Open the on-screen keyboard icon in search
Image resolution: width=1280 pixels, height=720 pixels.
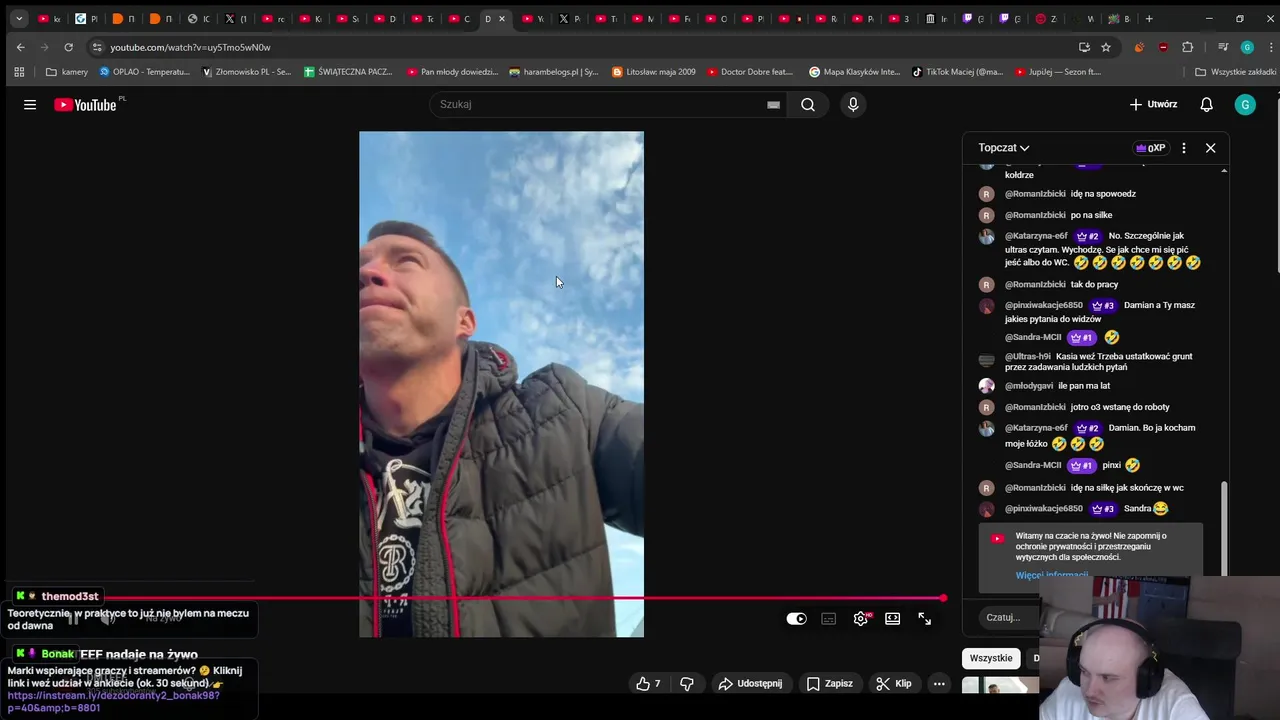coord(773,104)
